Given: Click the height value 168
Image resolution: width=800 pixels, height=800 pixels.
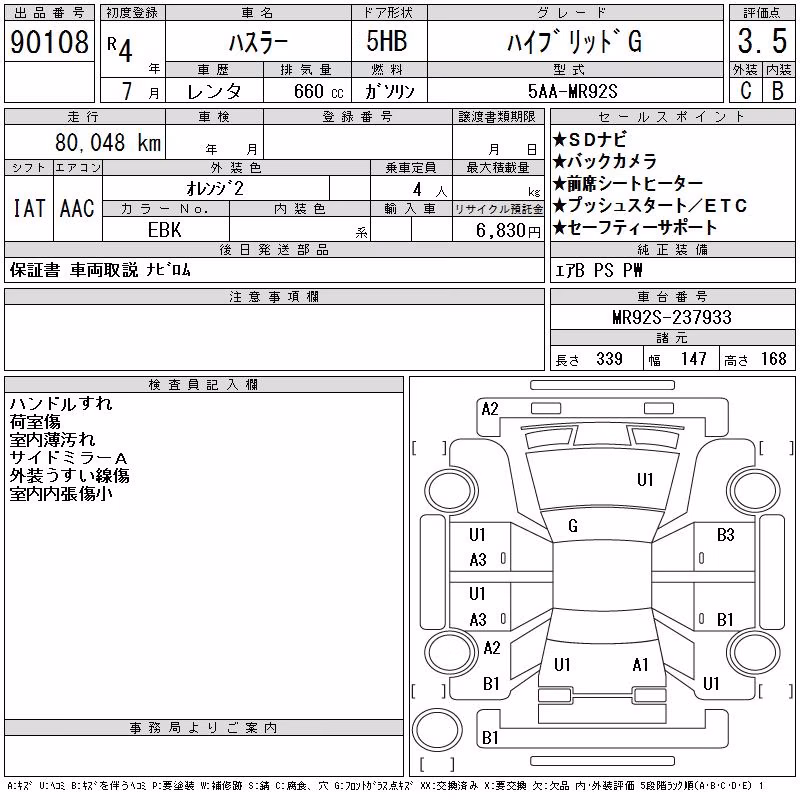Looking at the screenshot, I should click(773, 359).
